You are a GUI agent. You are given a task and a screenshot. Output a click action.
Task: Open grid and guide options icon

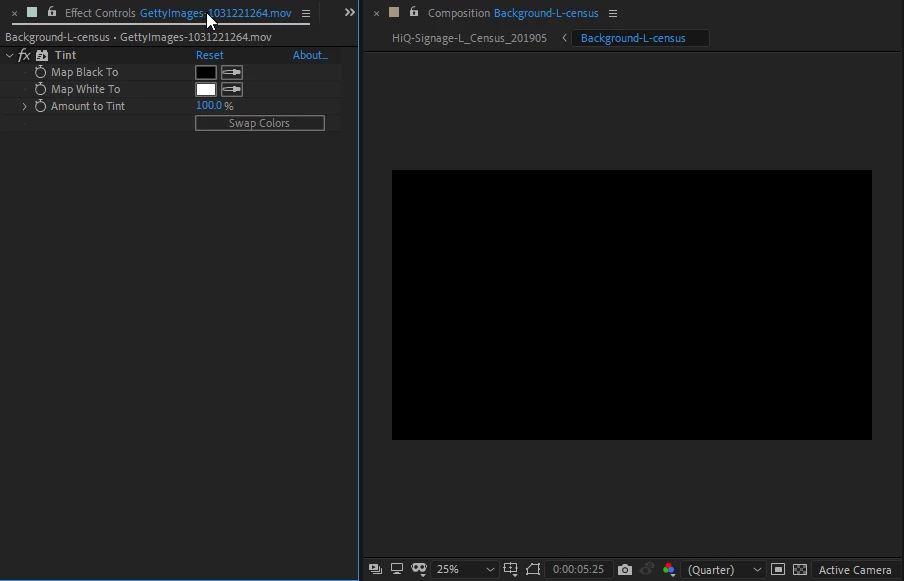point(510,569)
